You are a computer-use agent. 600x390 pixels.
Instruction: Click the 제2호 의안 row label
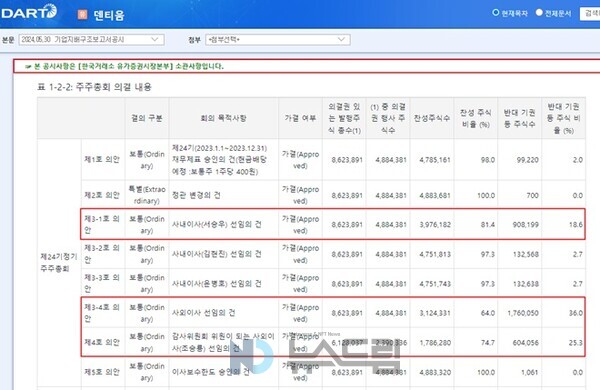[102, 195]
